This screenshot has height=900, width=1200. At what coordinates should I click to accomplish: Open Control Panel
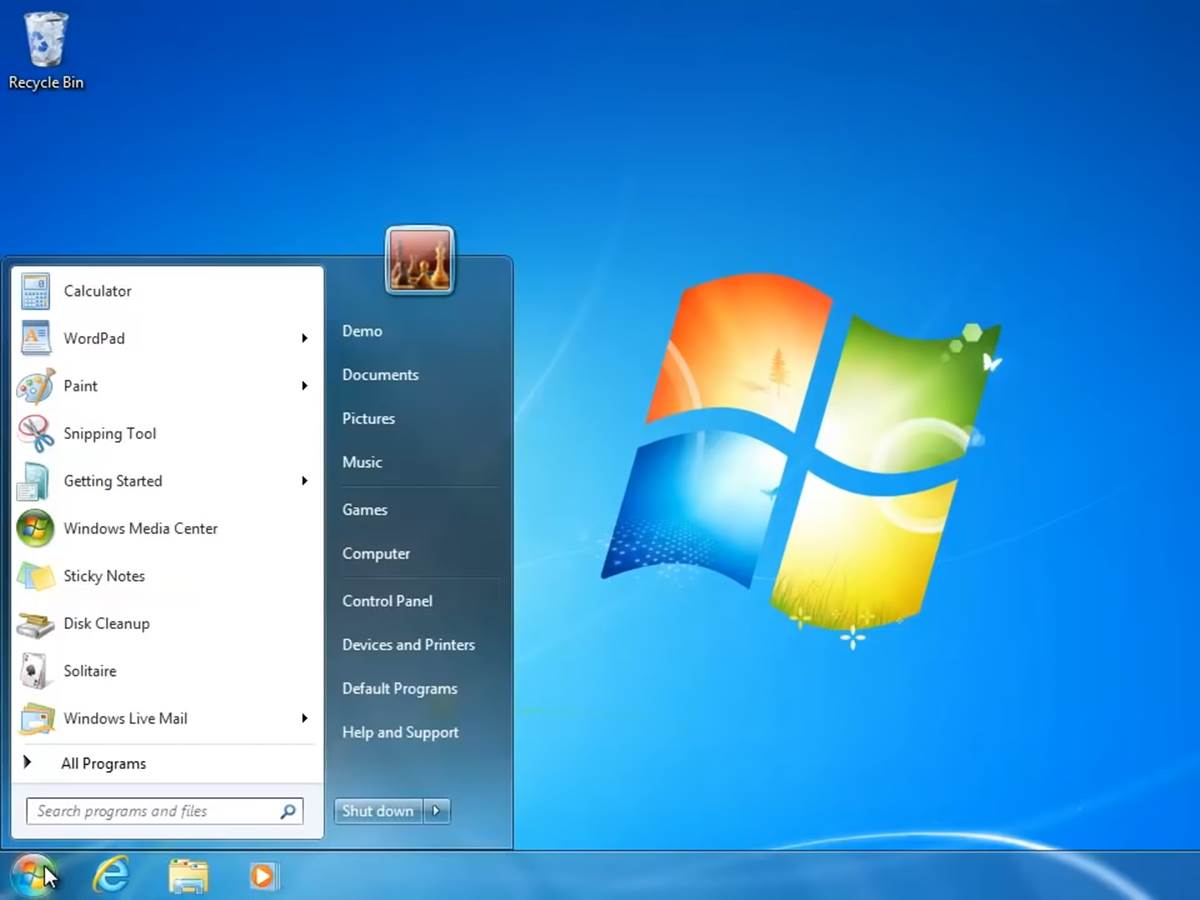387,600
